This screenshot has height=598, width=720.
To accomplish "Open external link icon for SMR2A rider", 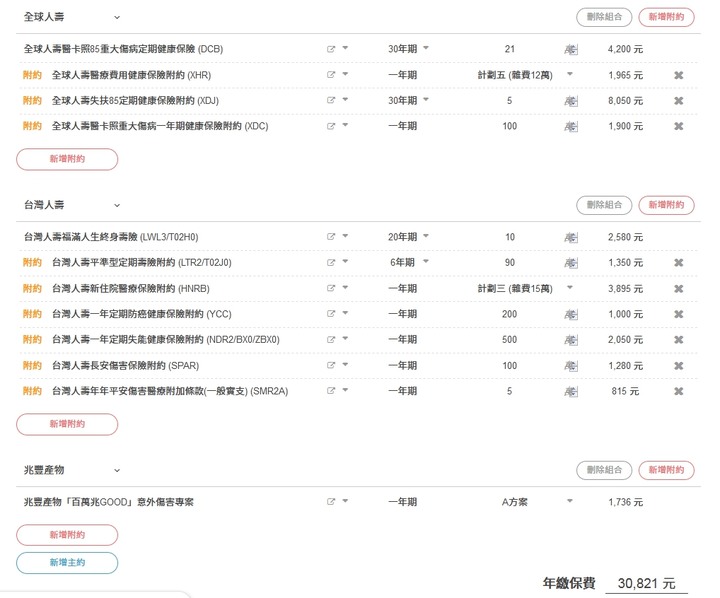I will pos(331,391).
